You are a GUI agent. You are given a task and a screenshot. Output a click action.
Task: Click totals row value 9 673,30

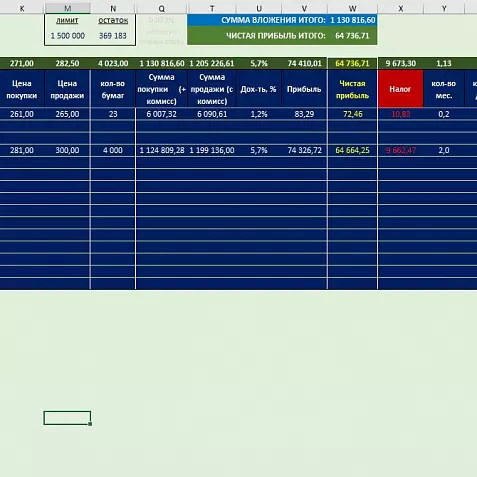point(401,63)
